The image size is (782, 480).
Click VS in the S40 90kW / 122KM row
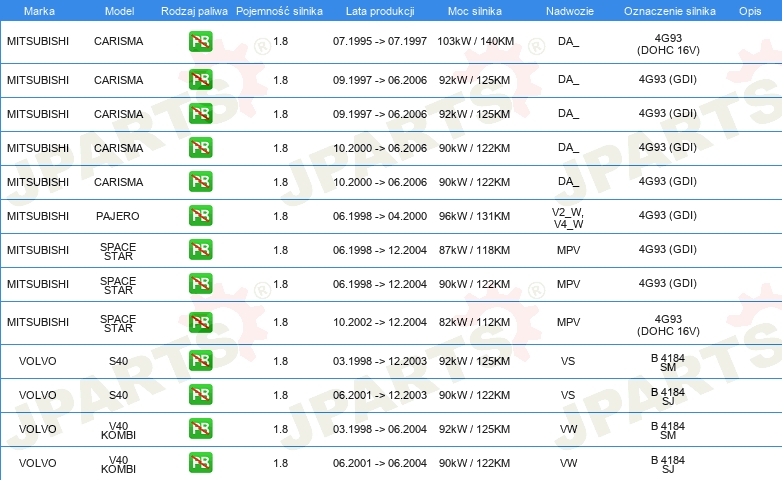click(568, 395)
